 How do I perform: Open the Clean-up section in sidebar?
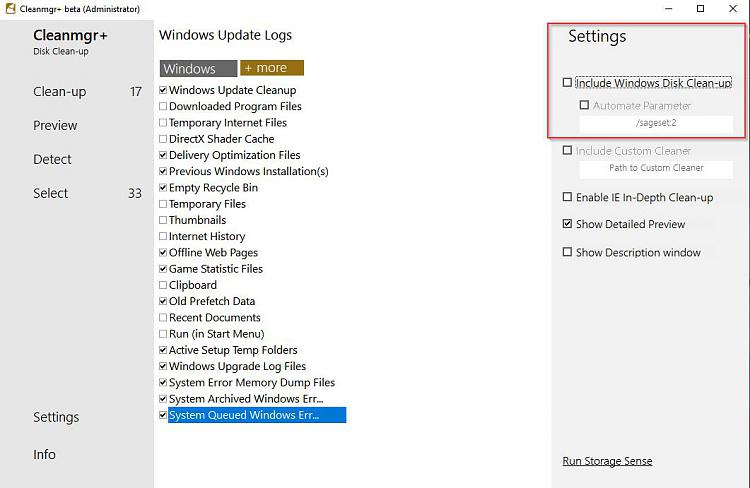tap(60, 91)
